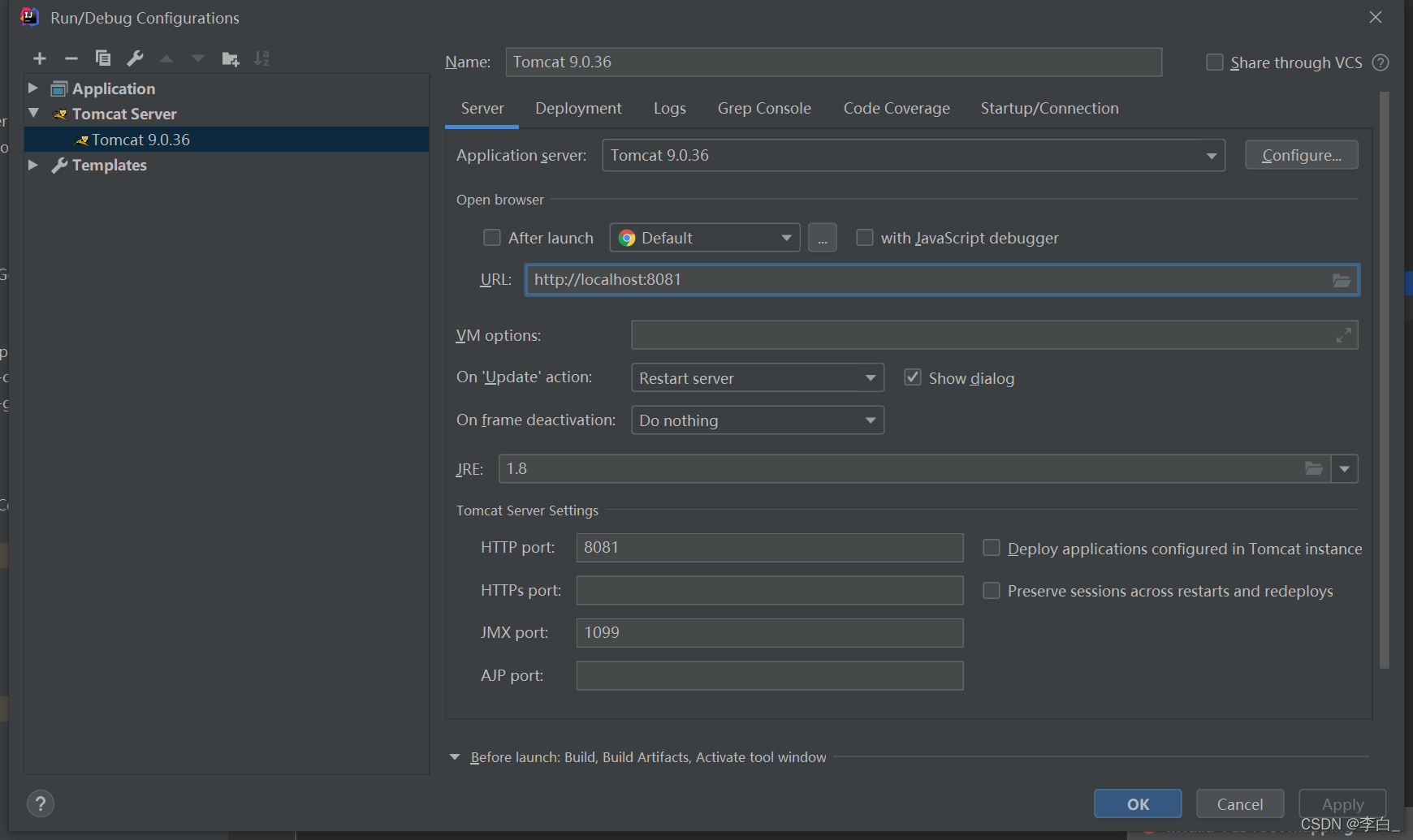Enable Share through VCS checkbox

point(1215,62)
